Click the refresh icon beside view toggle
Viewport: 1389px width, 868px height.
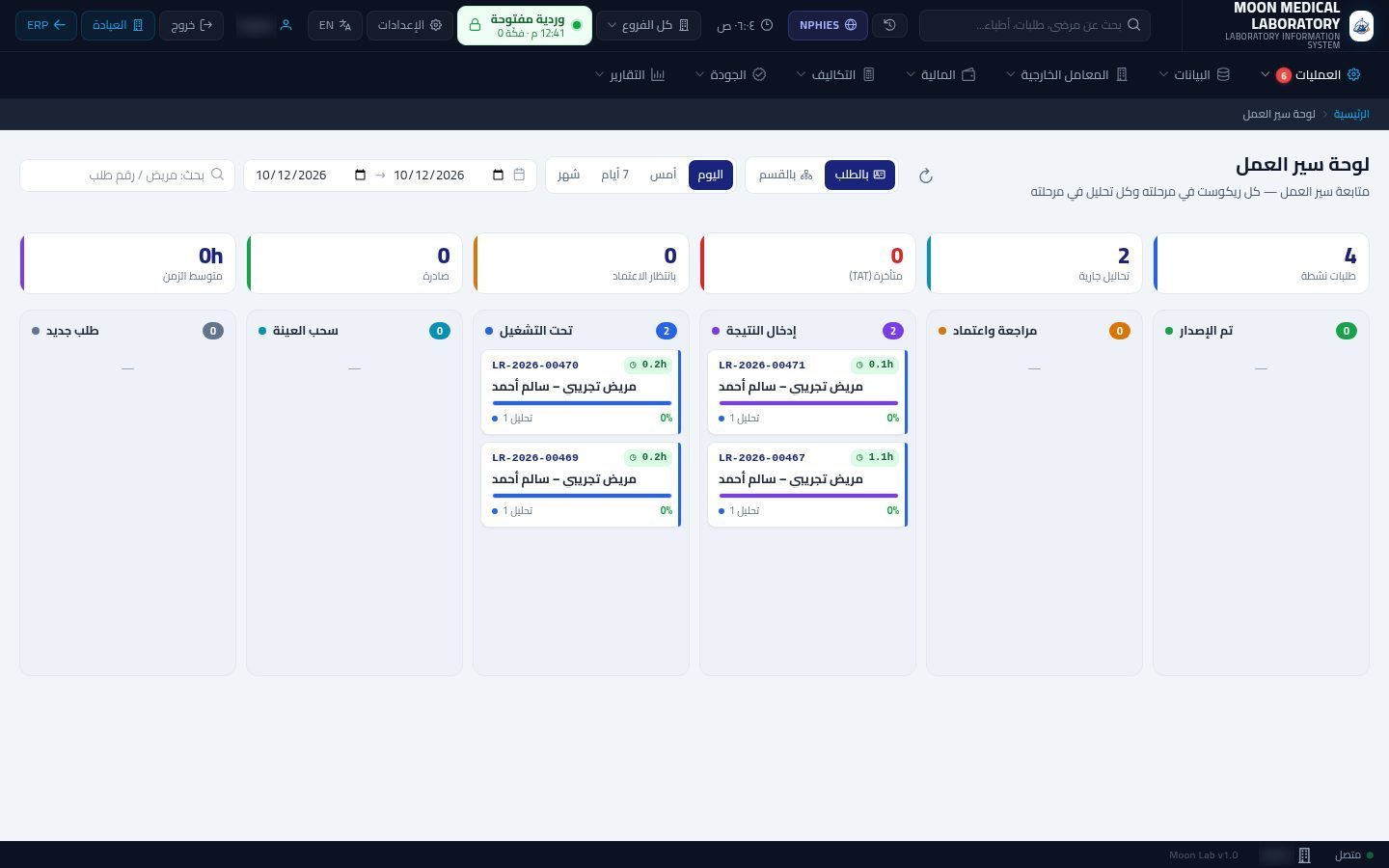point(925,176)
